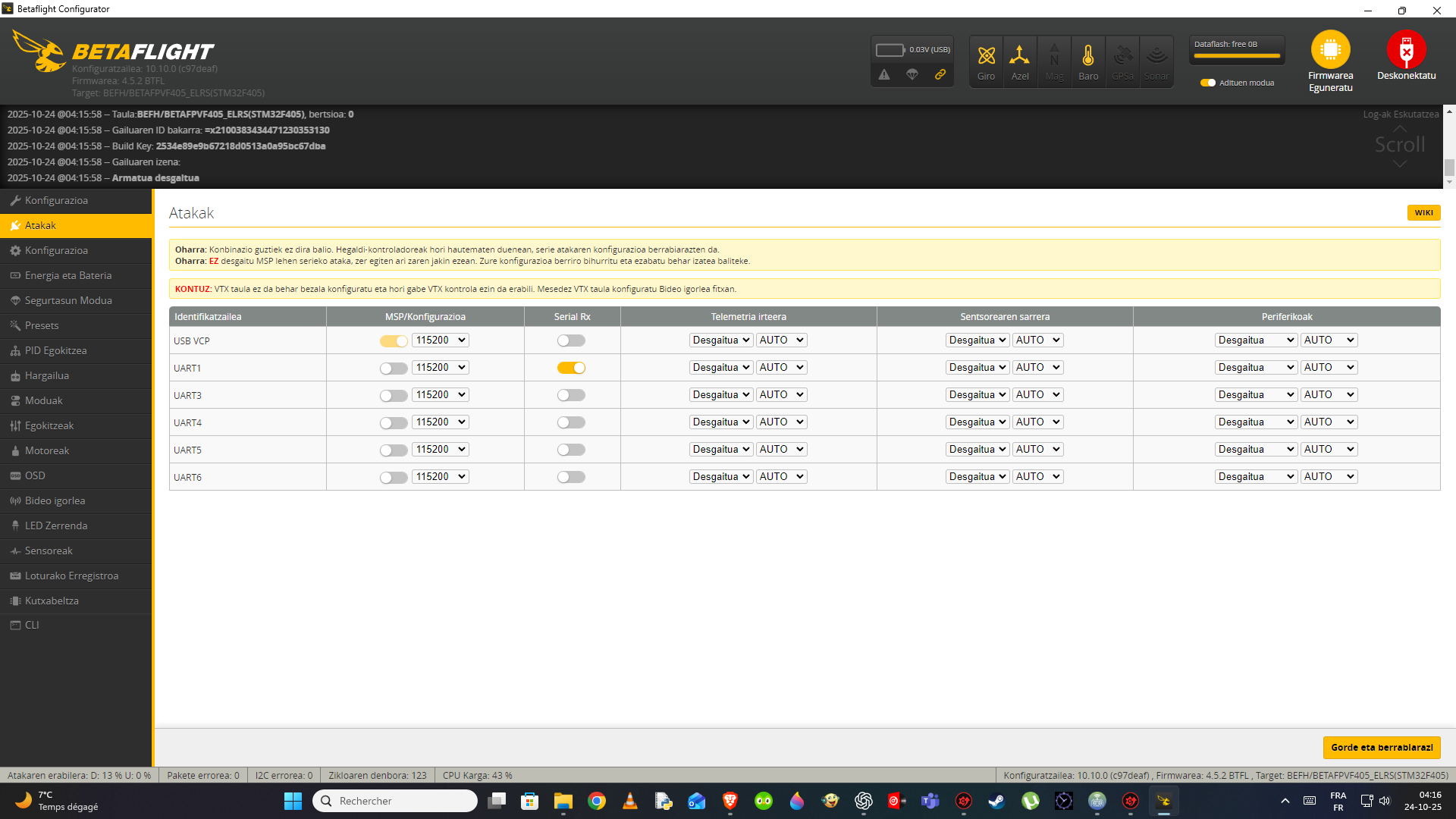
Task: Enable MSP toggle for UART3
Action: point(394,395)
